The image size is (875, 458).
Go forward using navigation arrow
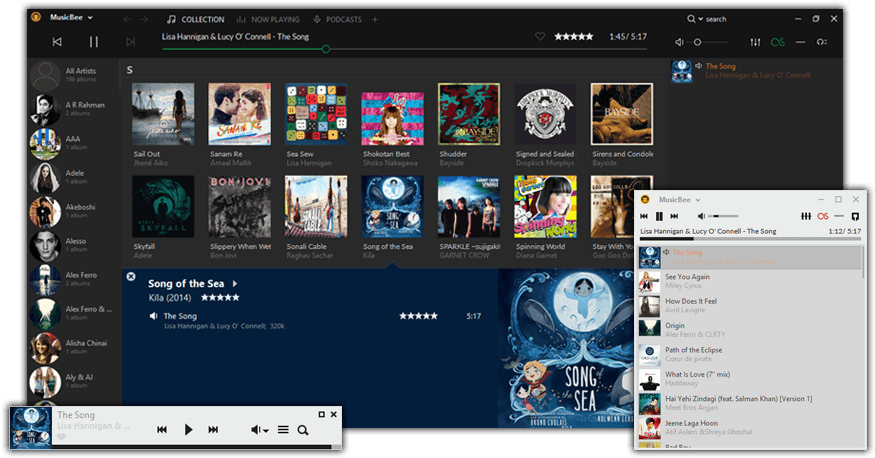143,20
